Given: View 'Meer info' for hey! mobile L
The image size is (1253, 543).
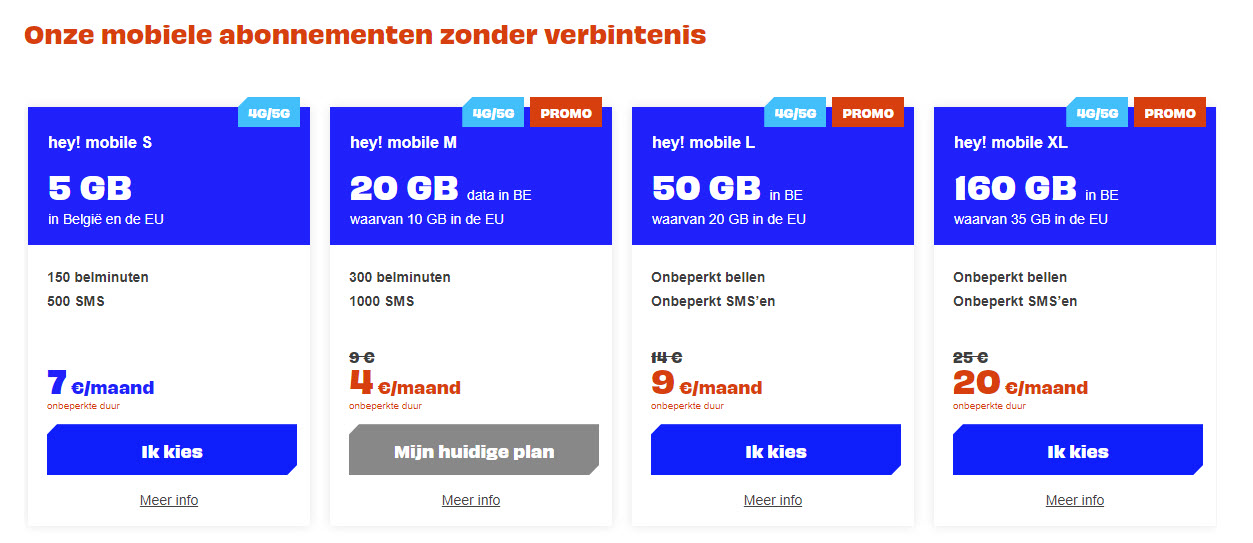Looking at the screenshot, I should 773,500.
